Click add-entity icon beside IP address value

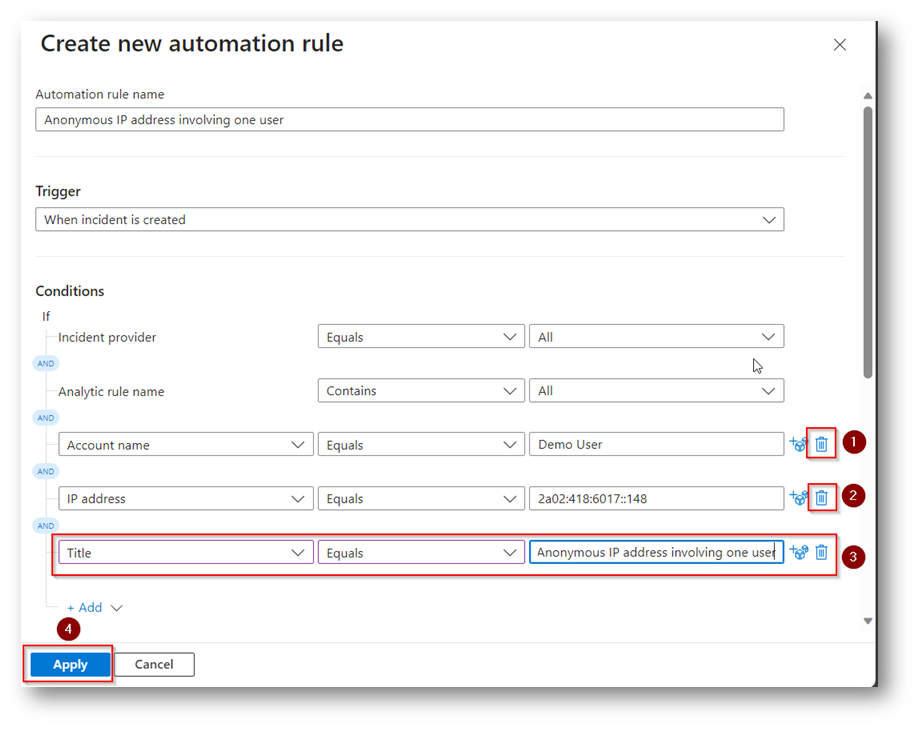(798, 498)
